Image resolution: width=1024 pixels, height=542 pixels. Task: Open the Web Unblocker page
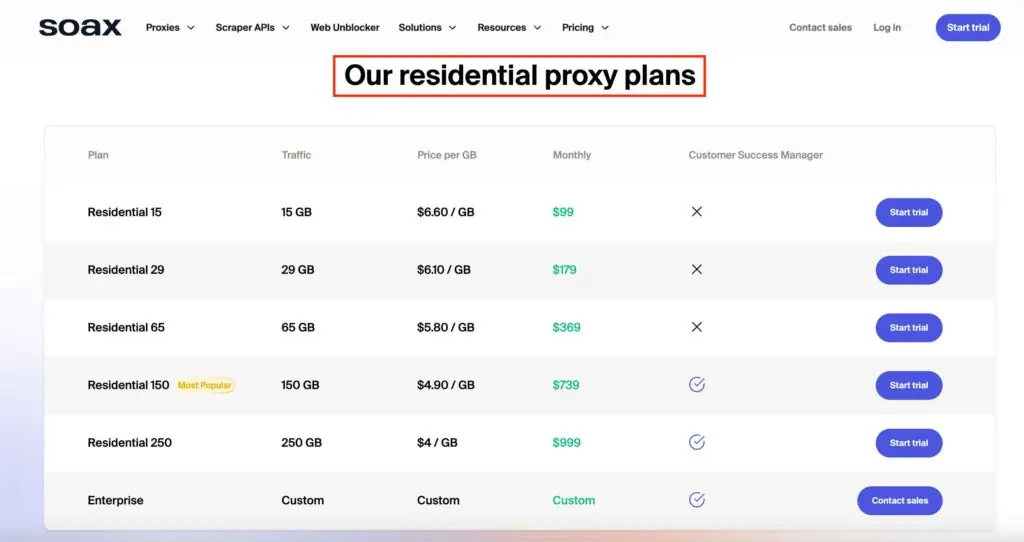345,27
